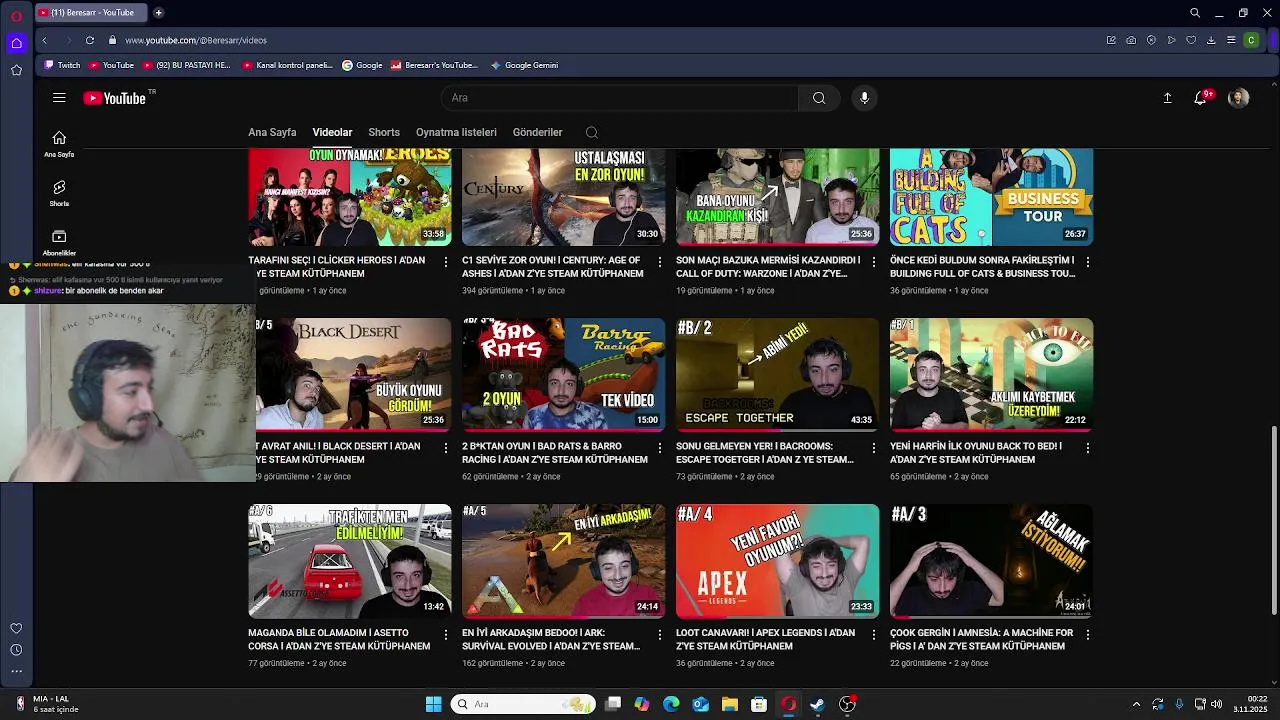The image size is (1280, 720).
Task: Open Opera sidebar history clock icon
Action: coord(16,650)
